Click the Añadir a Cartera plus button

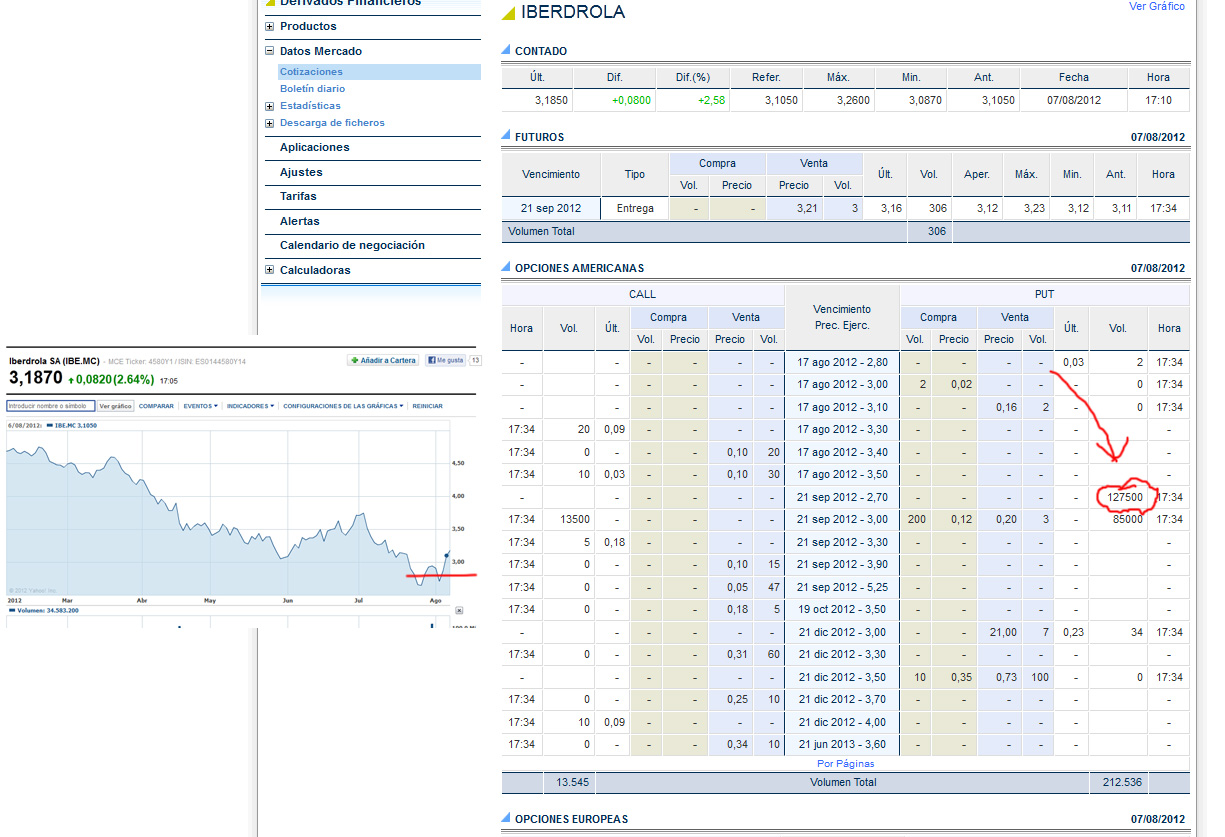click(382, 360)
